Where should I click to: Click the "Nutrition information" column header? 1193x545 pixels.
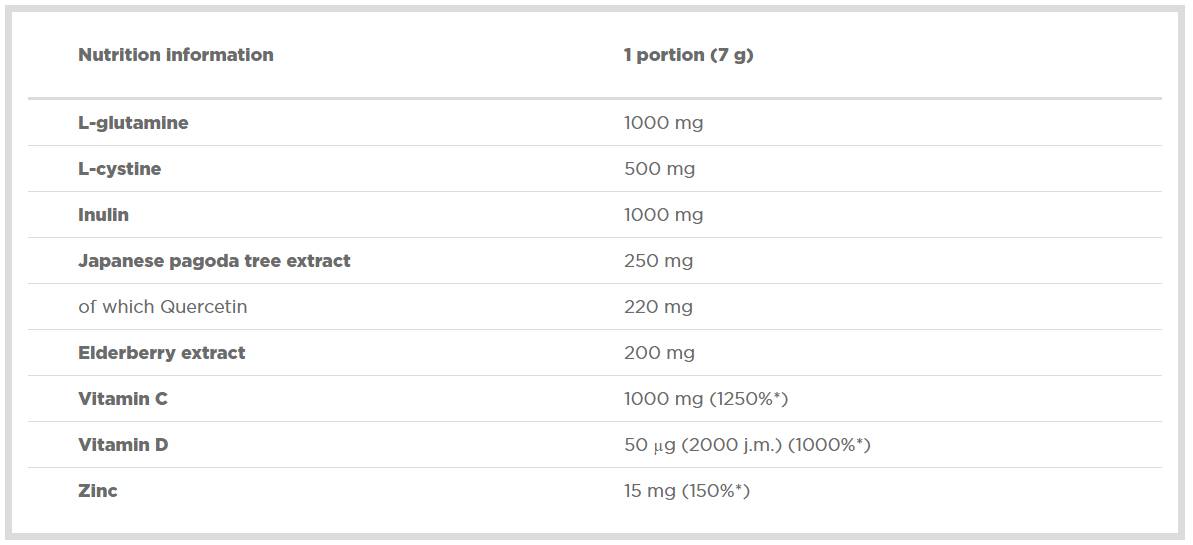coord(175,55)
